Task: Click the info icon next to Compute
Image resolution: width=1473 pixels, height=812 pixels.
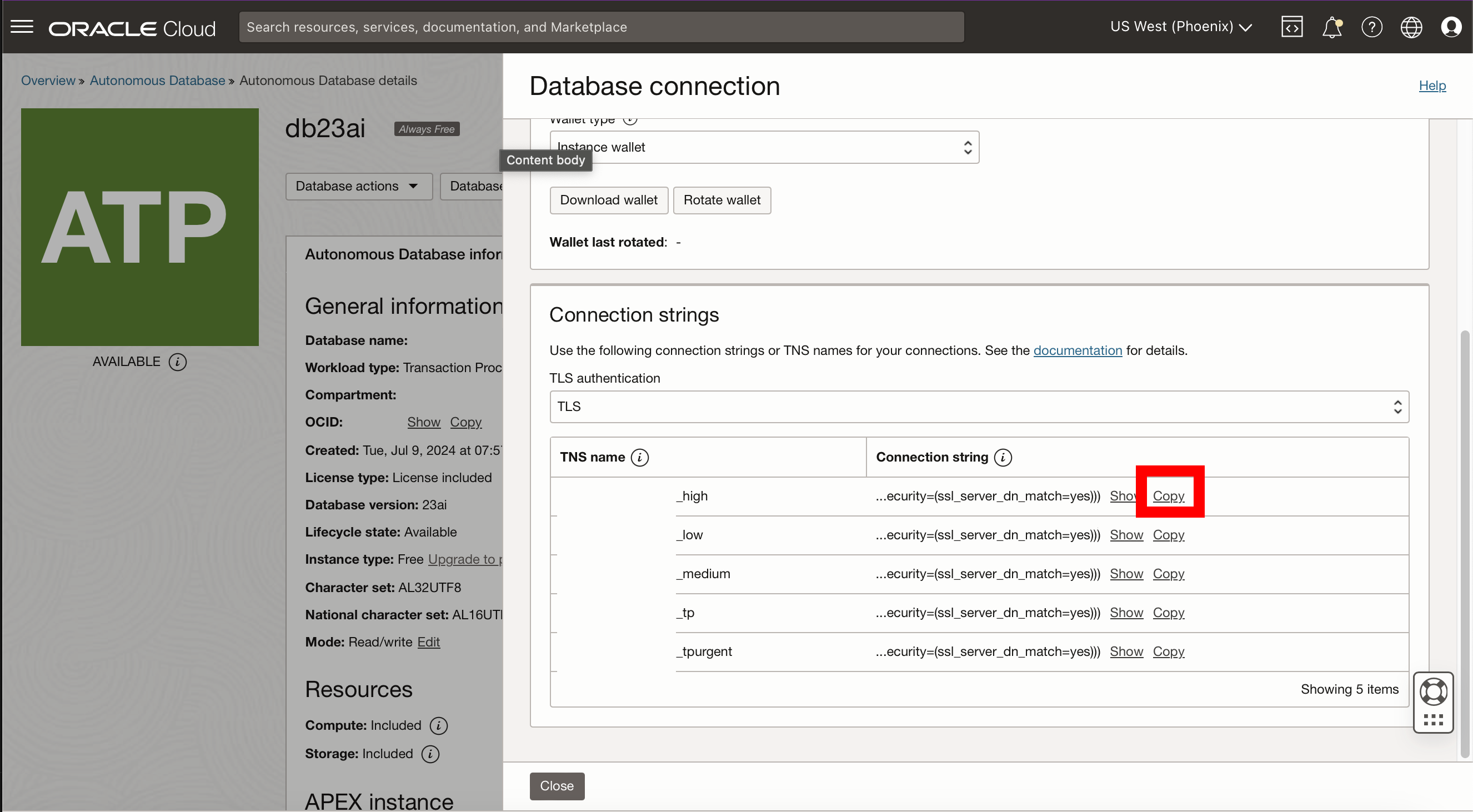Action: [439, 726]
